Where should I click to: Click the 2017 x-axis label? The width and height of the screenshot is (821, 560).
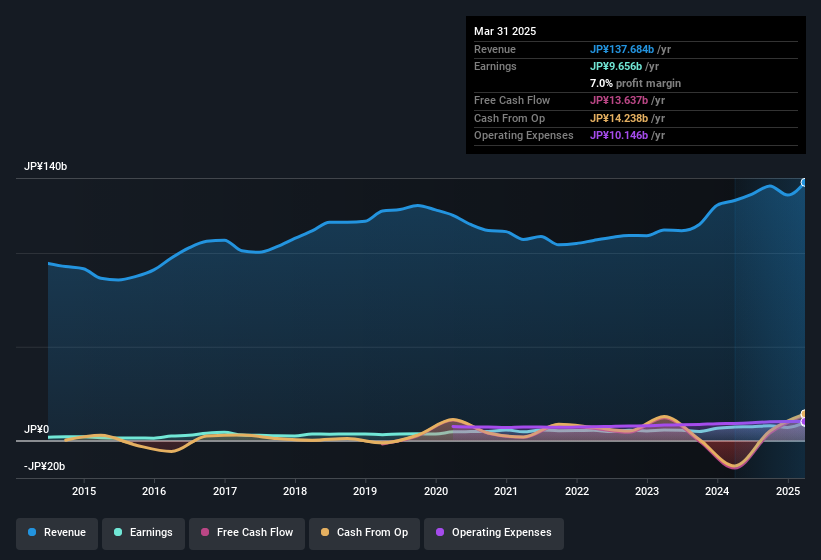coord(225,491)
